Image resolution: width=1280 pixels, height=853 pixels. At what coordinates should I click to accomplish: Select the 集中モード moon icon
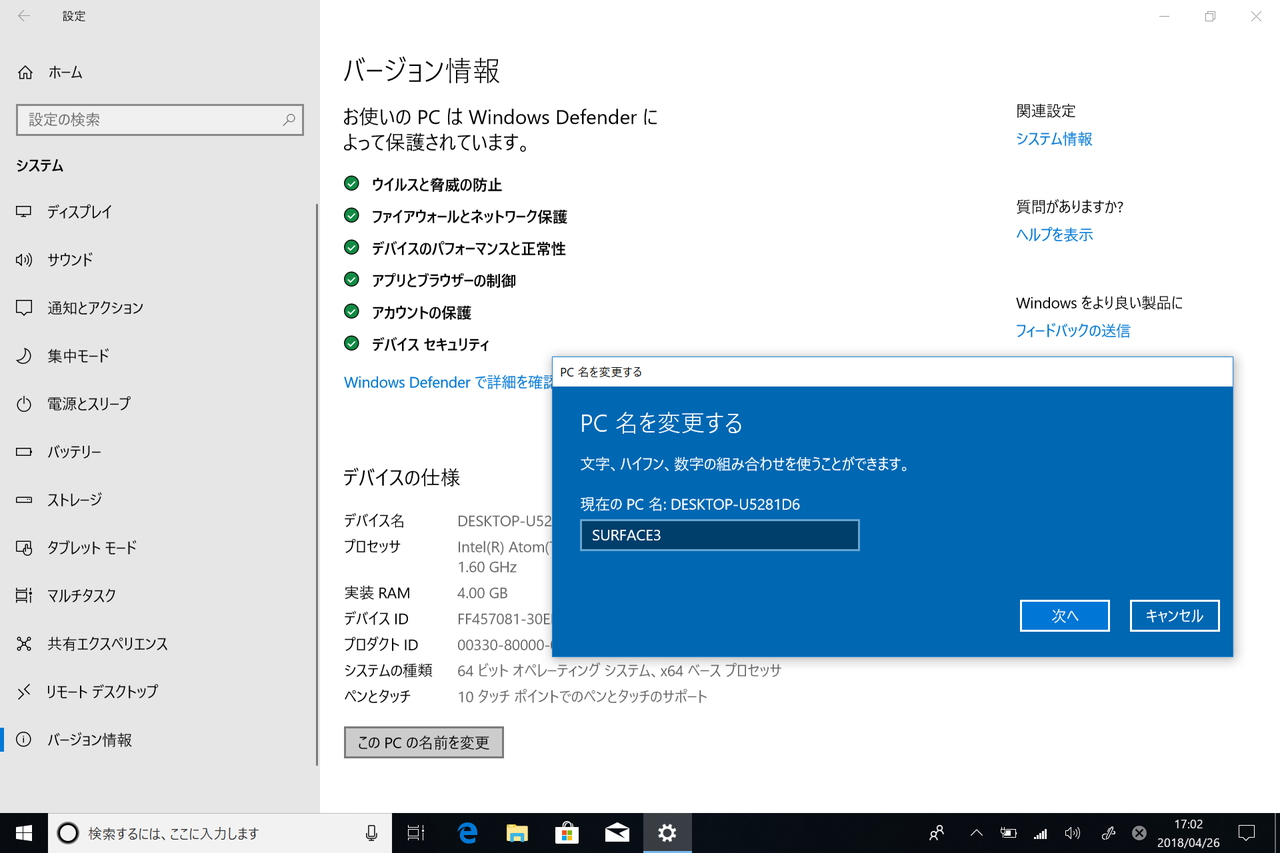pos(24,356)
